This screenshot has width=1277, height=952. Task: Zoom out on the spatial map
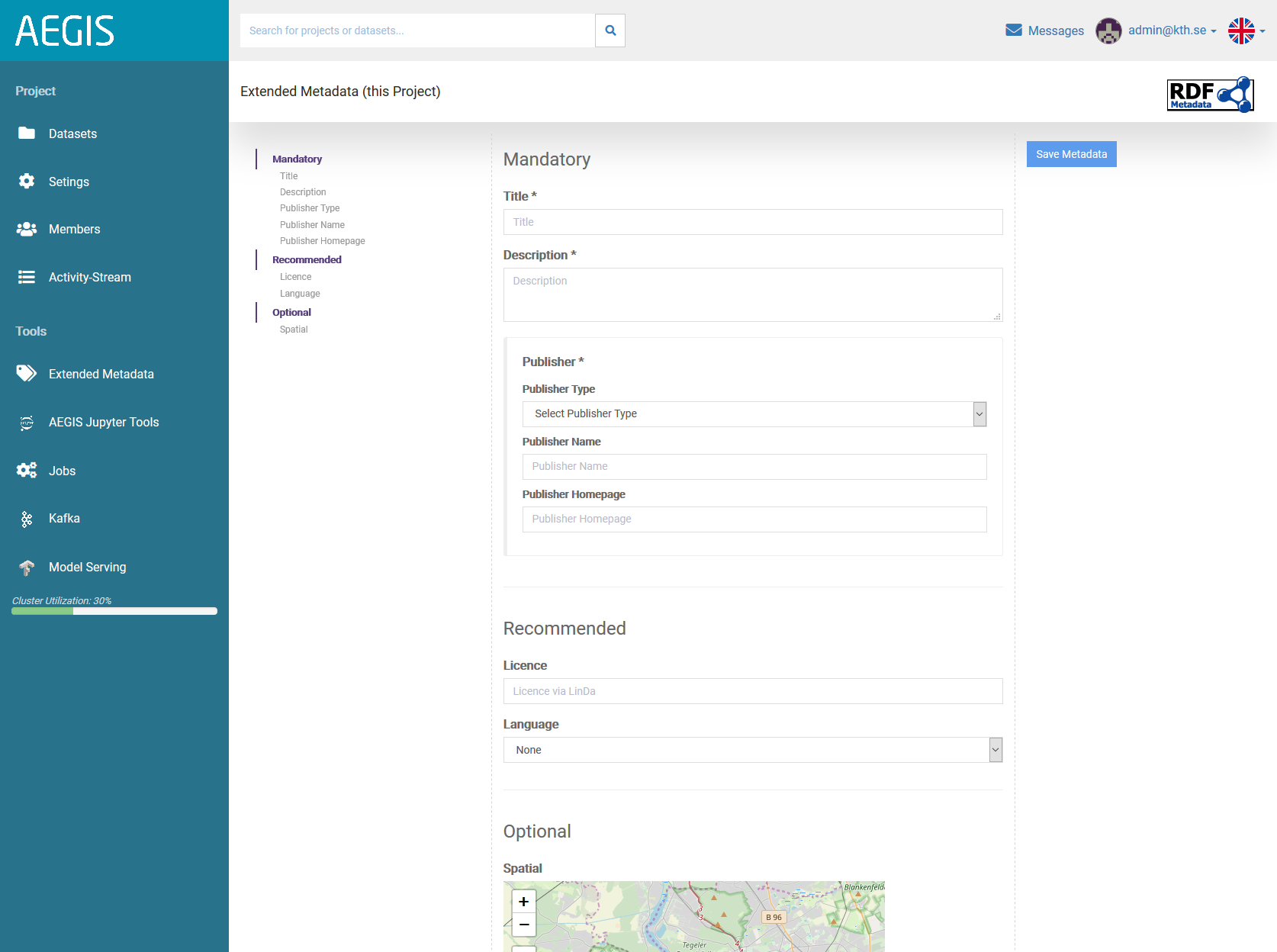pyautogui.click(x=524, y=925)
